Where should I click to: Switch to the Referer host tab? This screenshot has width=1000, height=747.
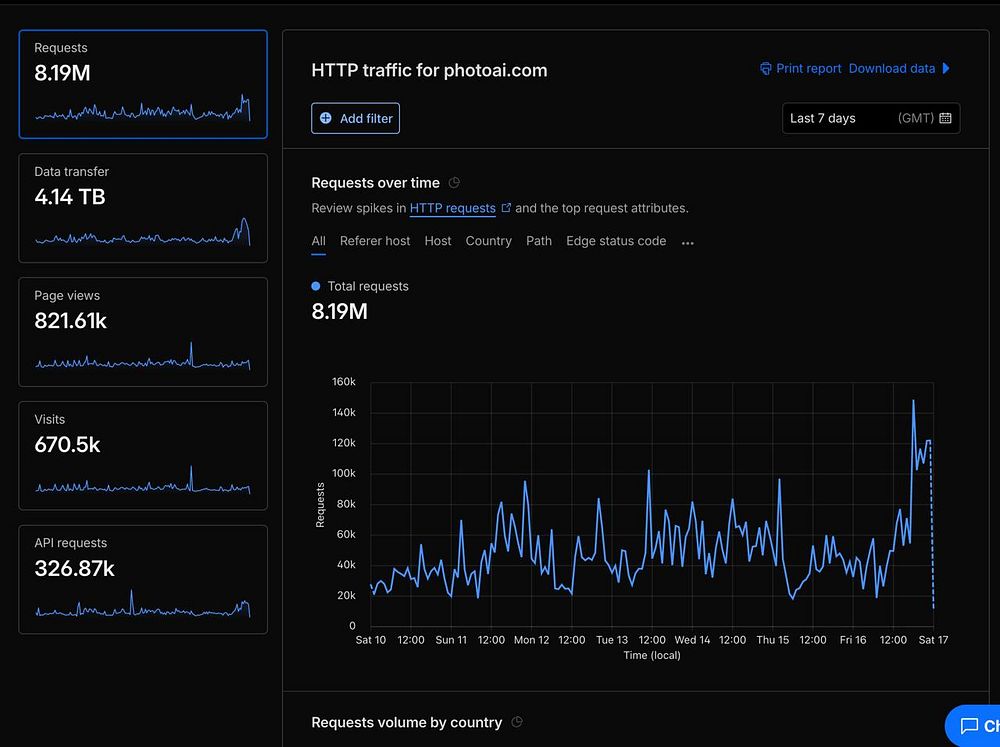click(x=375, y=241)
